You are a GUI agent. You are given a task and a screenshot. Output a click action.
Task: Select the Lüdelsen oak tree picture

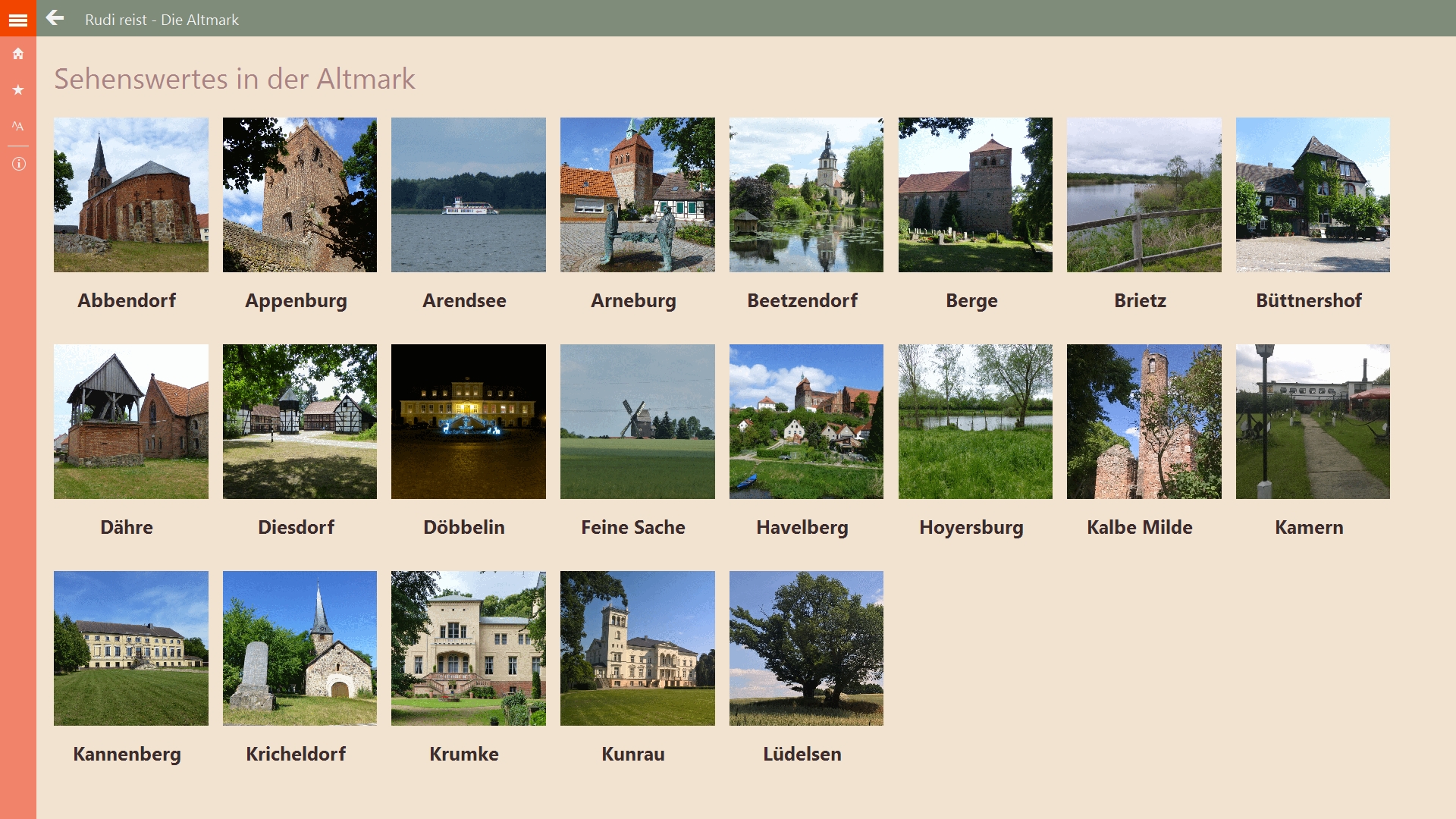(806, 648)
